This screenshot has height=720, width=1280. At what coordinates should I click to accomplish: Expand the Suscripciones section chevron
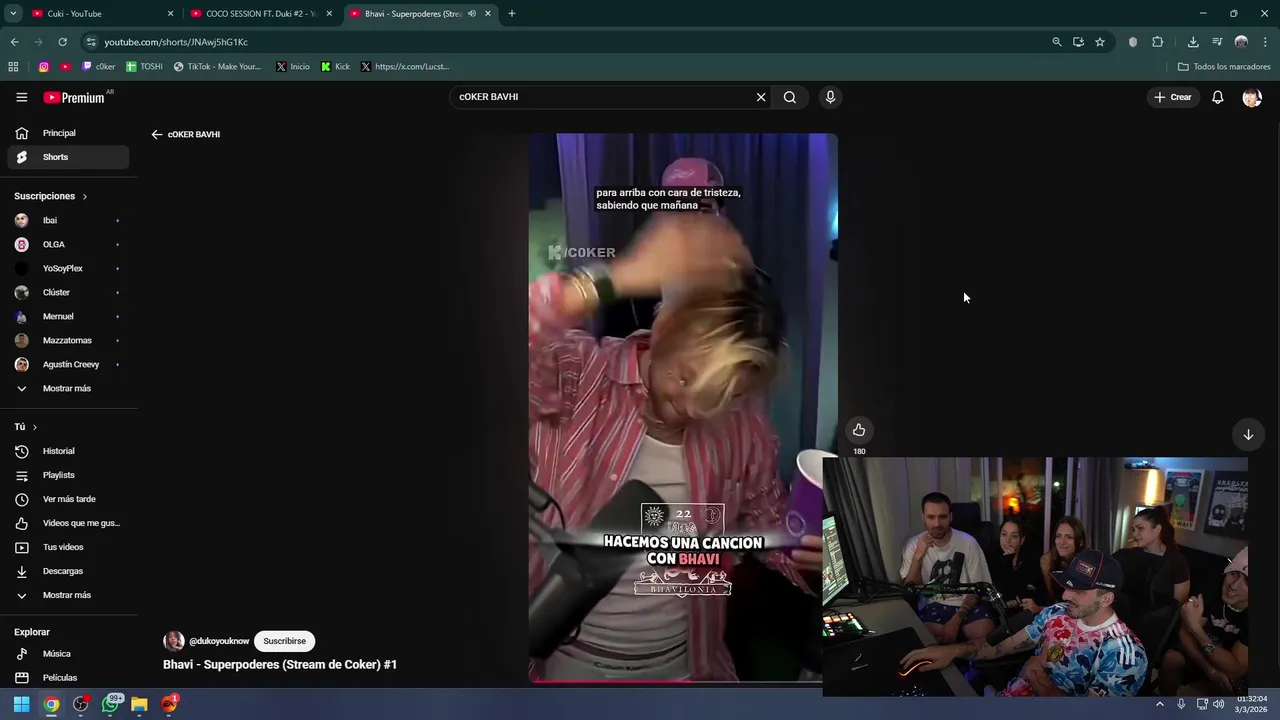[x=85, y=196]
